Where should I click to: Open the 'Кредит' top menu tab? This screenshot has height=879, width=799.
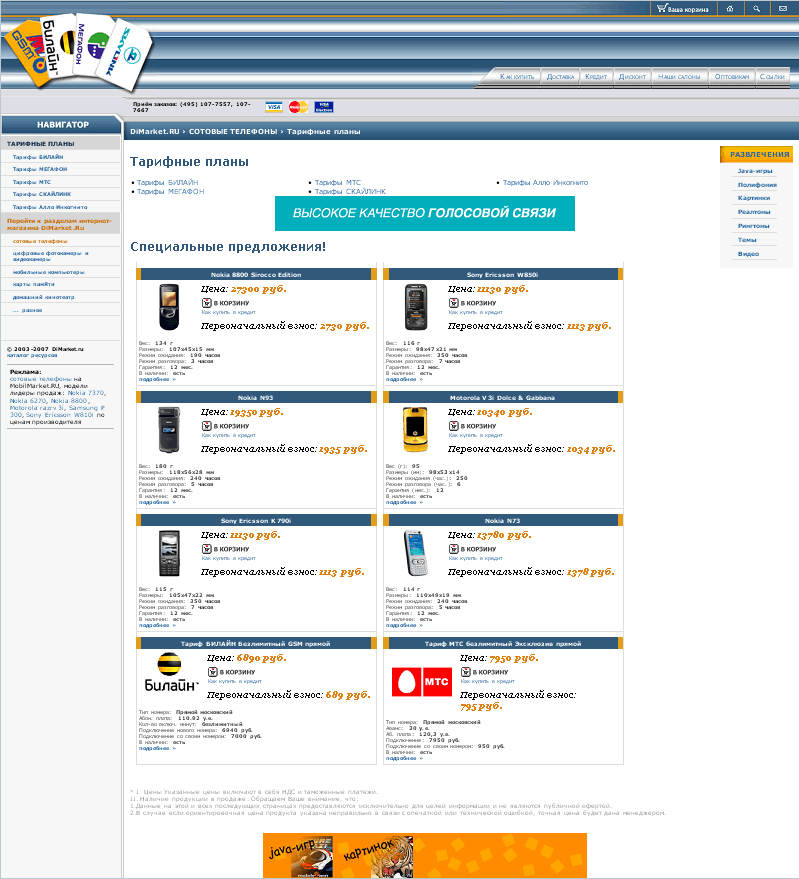coord(595,77)
